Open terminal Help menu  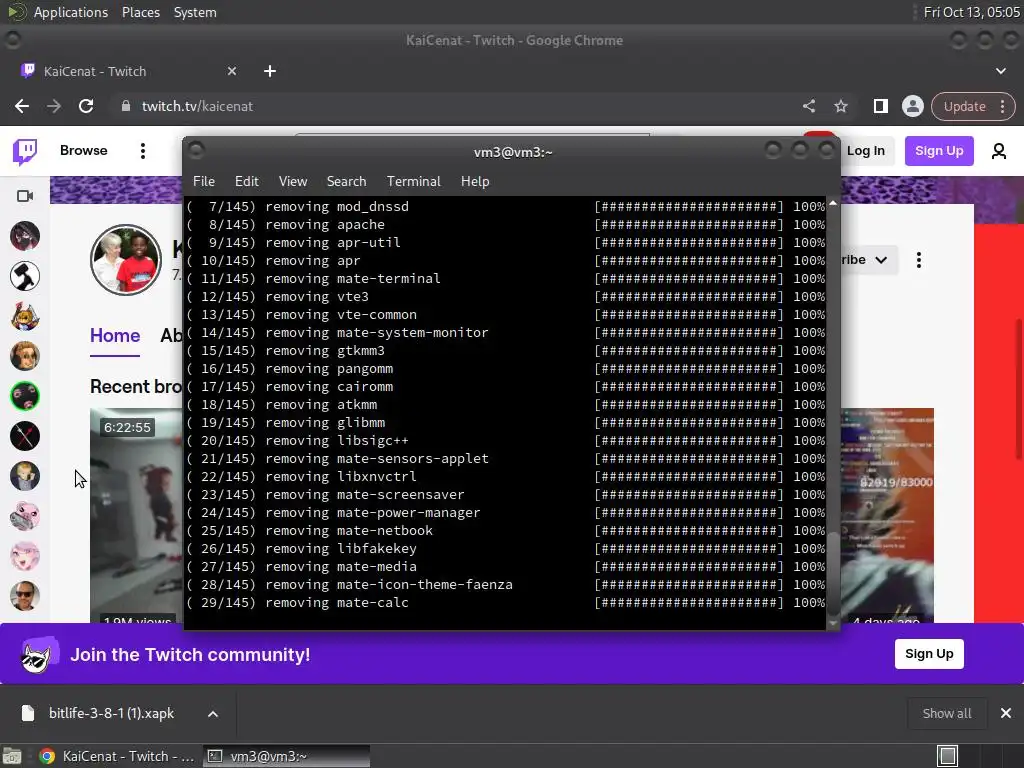click(x=475, y=182)
